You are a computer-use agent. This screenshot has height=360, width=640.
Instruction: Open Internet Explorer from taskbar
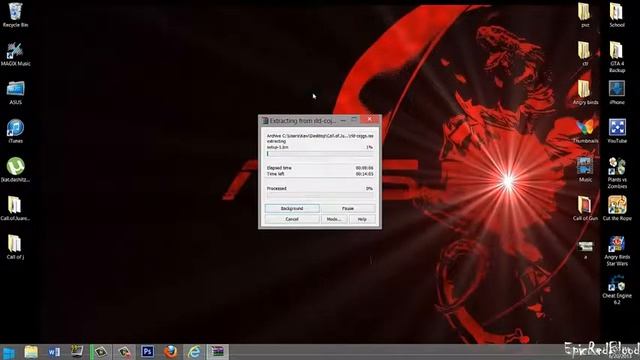coord(194,351)
